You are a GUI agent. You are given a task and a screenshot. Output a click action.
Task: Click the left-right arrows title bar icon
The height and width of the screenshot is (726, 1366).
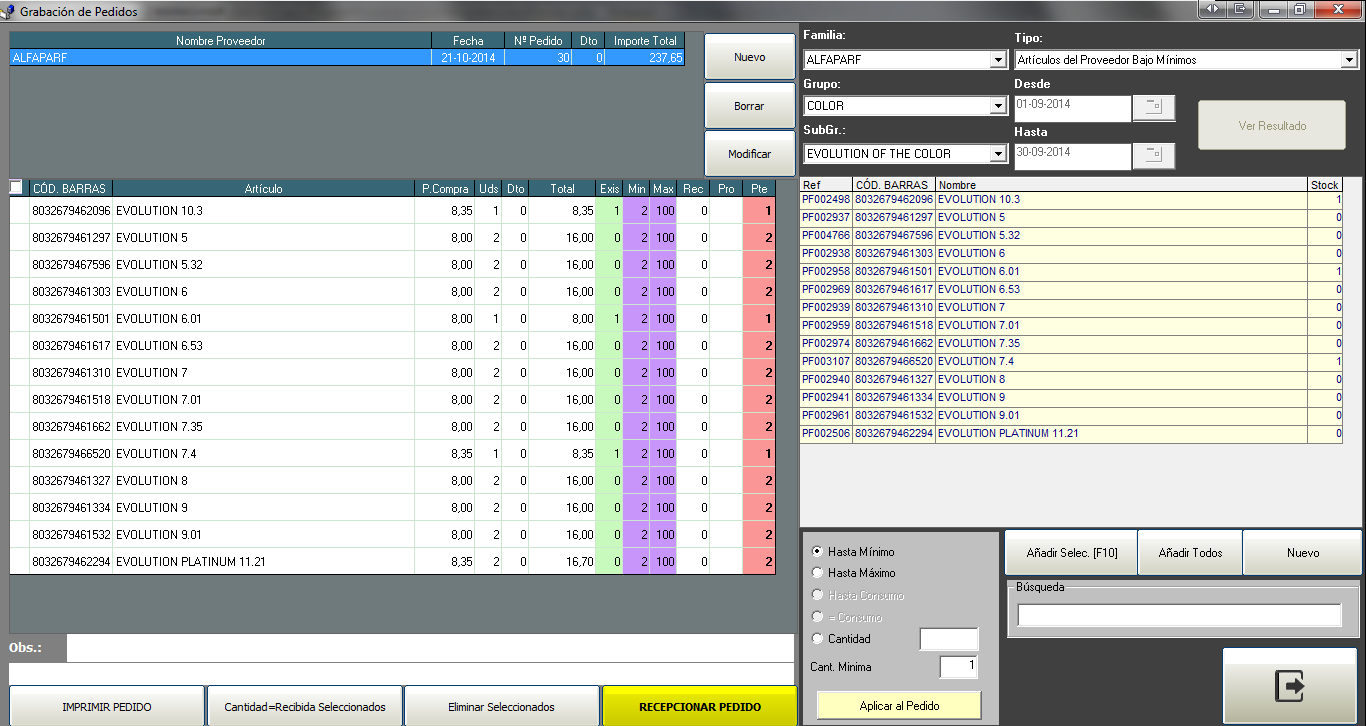(x=1212, y=9)
